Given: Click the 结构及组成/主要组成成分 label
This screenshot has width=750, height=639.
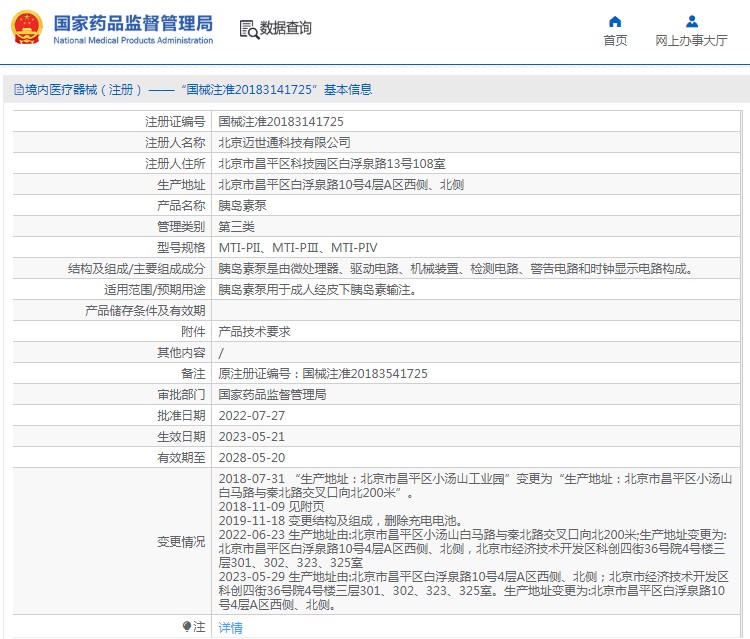Looking at the screenshot, I should click(136, 269).
